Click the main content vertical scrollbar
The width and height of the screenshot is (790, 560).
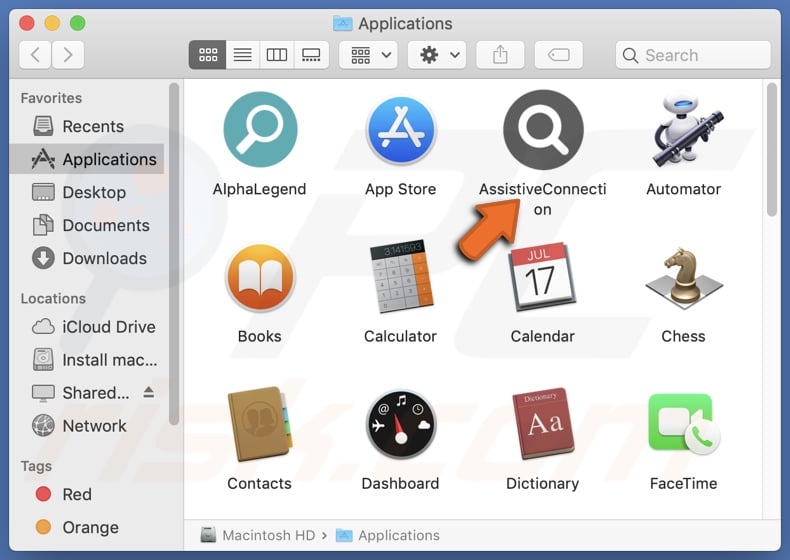pyautogui.click(x=771, y=149)
